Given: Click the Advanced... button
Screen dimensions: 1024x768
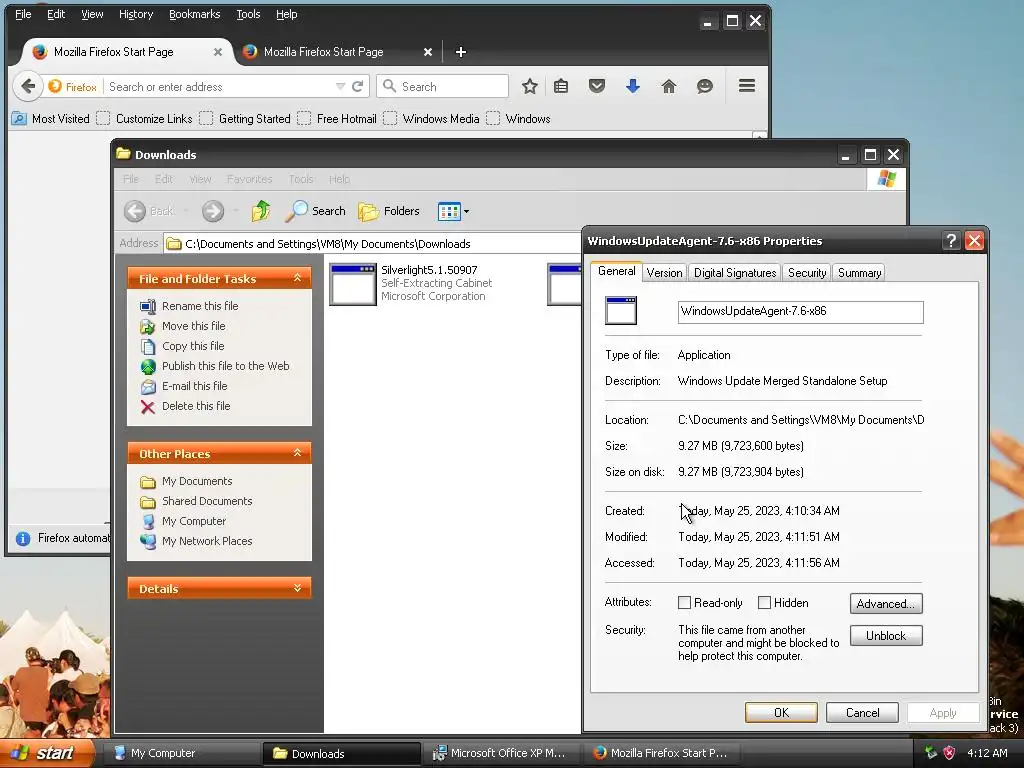Looking at the screenshot, I should [886, 603].
